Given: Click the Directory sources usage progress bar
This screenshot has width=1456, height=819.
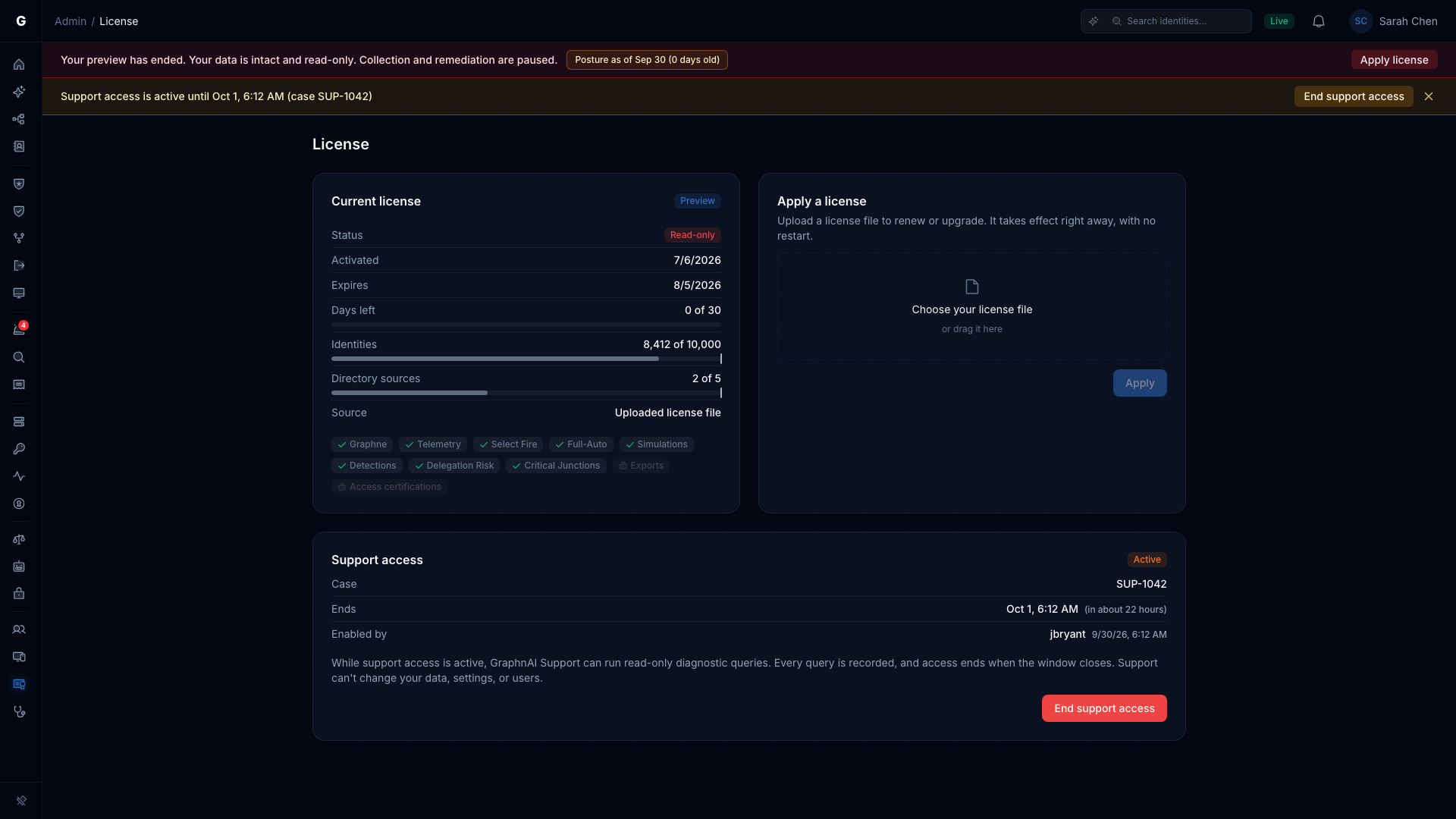Looking at the screenshot, I should tap(526, 393).
